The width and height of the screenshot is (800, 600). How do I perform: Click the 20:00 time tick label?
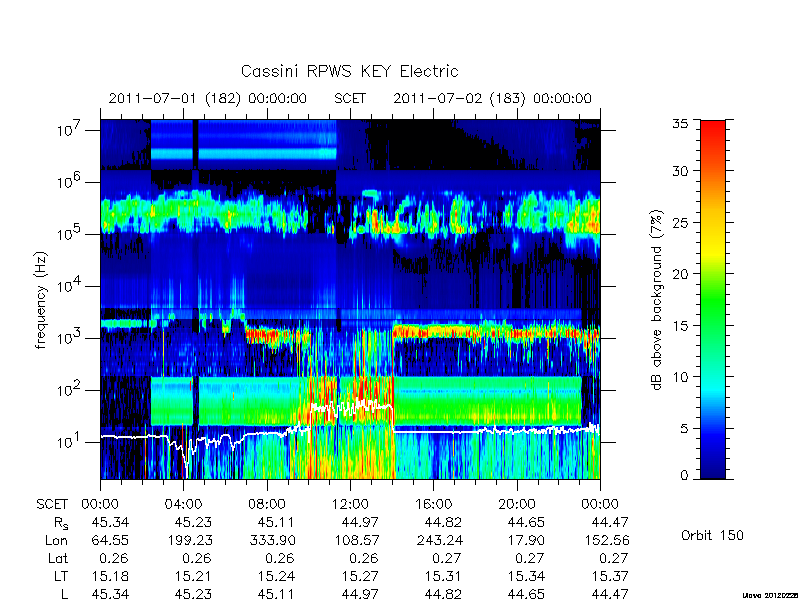[517, 504]
